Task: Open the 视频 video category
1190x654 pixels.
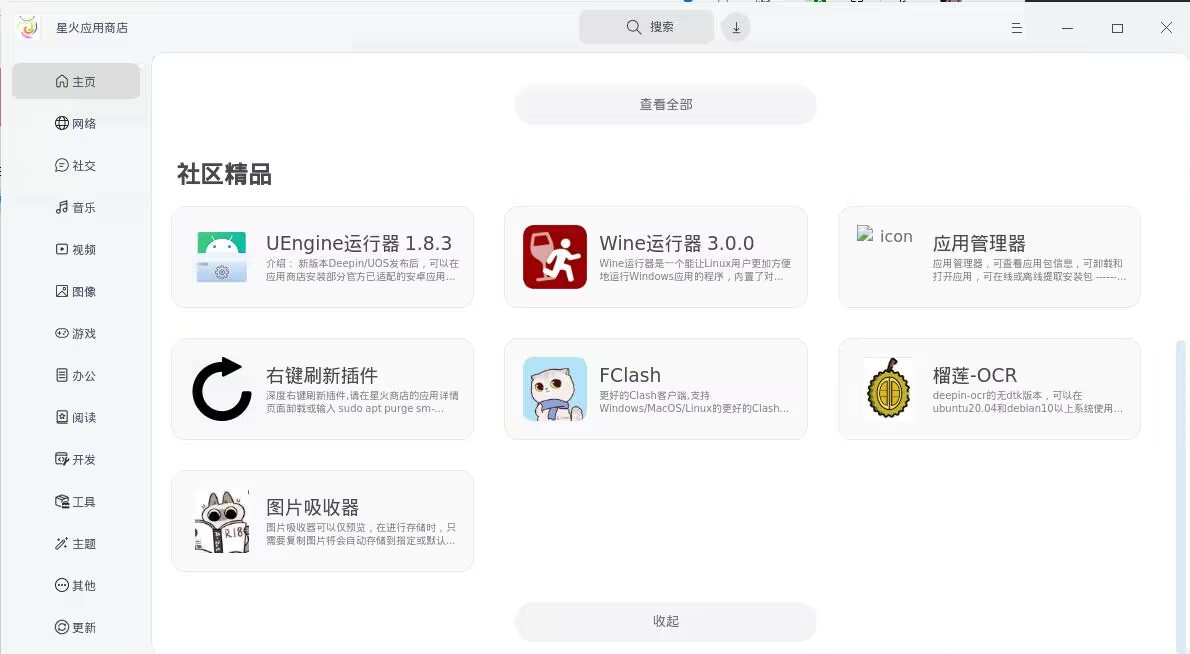Action: pos(76,250)
